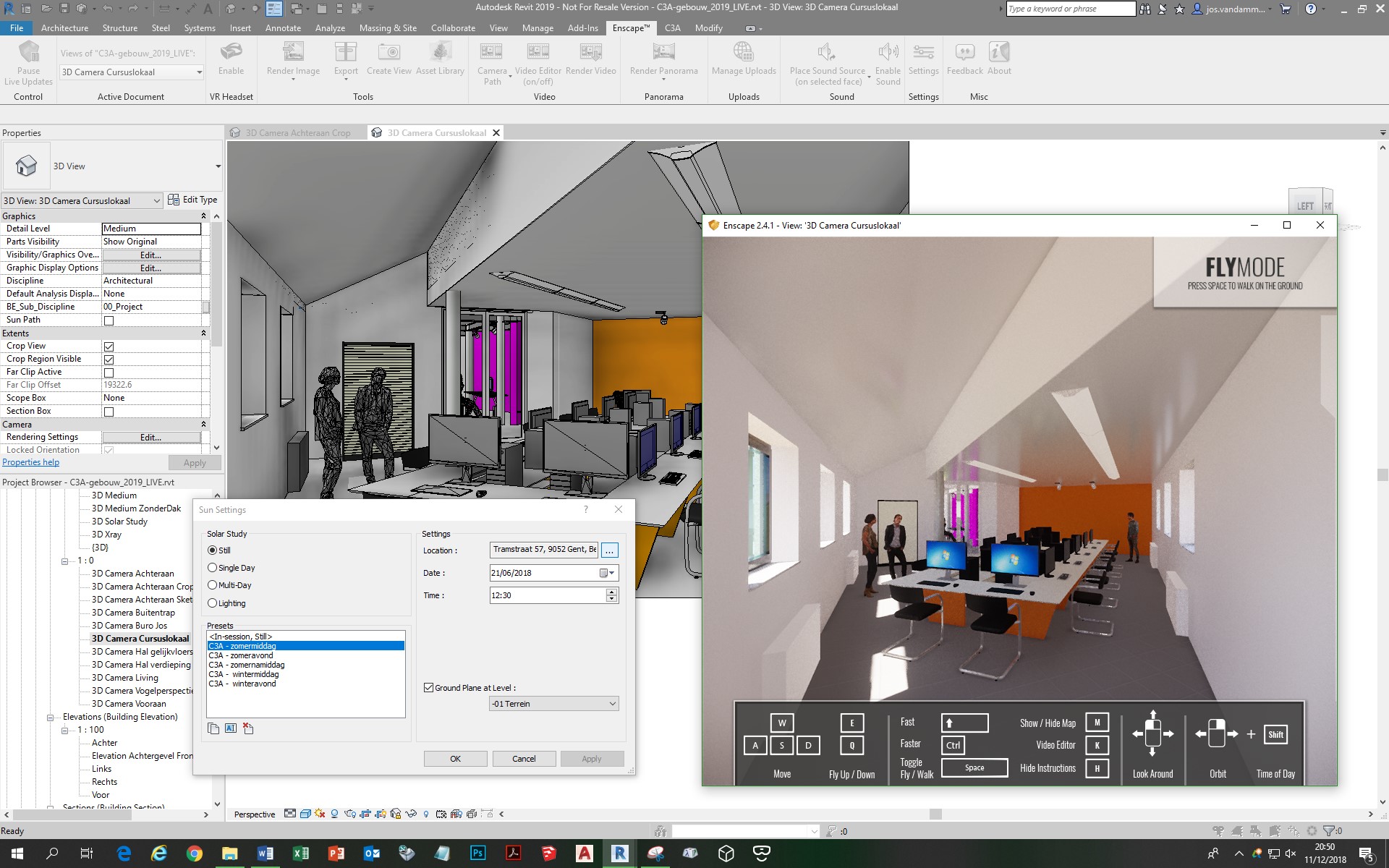Open Enscape Settings icon
The image size is (1389, 868).
[923, 52]
